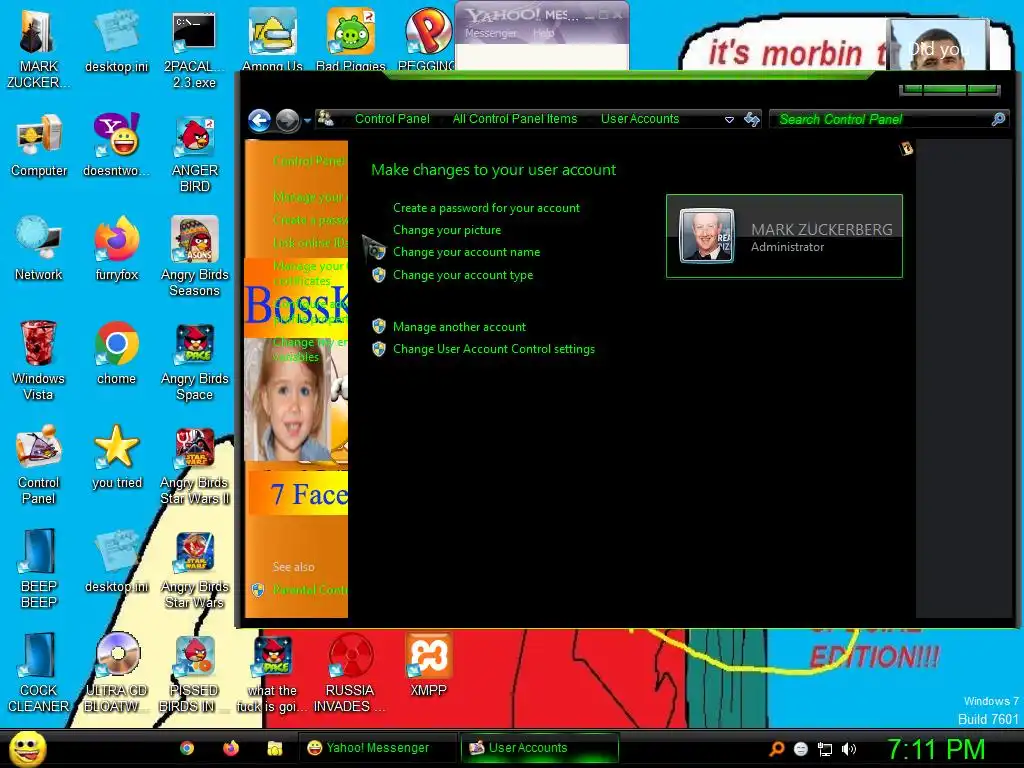The image size is (1024, 768).
Task: Click 'Control Panel Home' in the sidebar
Action: (x=310, y=161)
